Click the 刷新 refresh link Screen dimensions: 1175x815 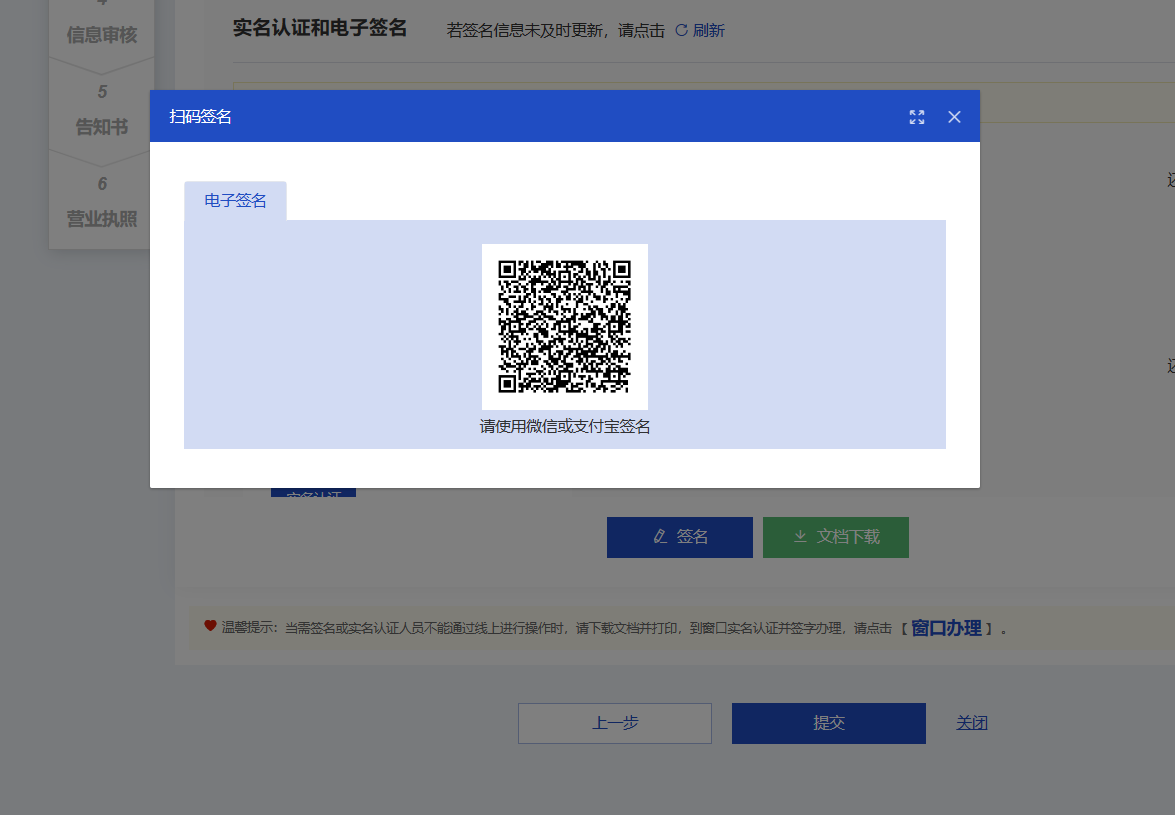[x=708, y=31]
